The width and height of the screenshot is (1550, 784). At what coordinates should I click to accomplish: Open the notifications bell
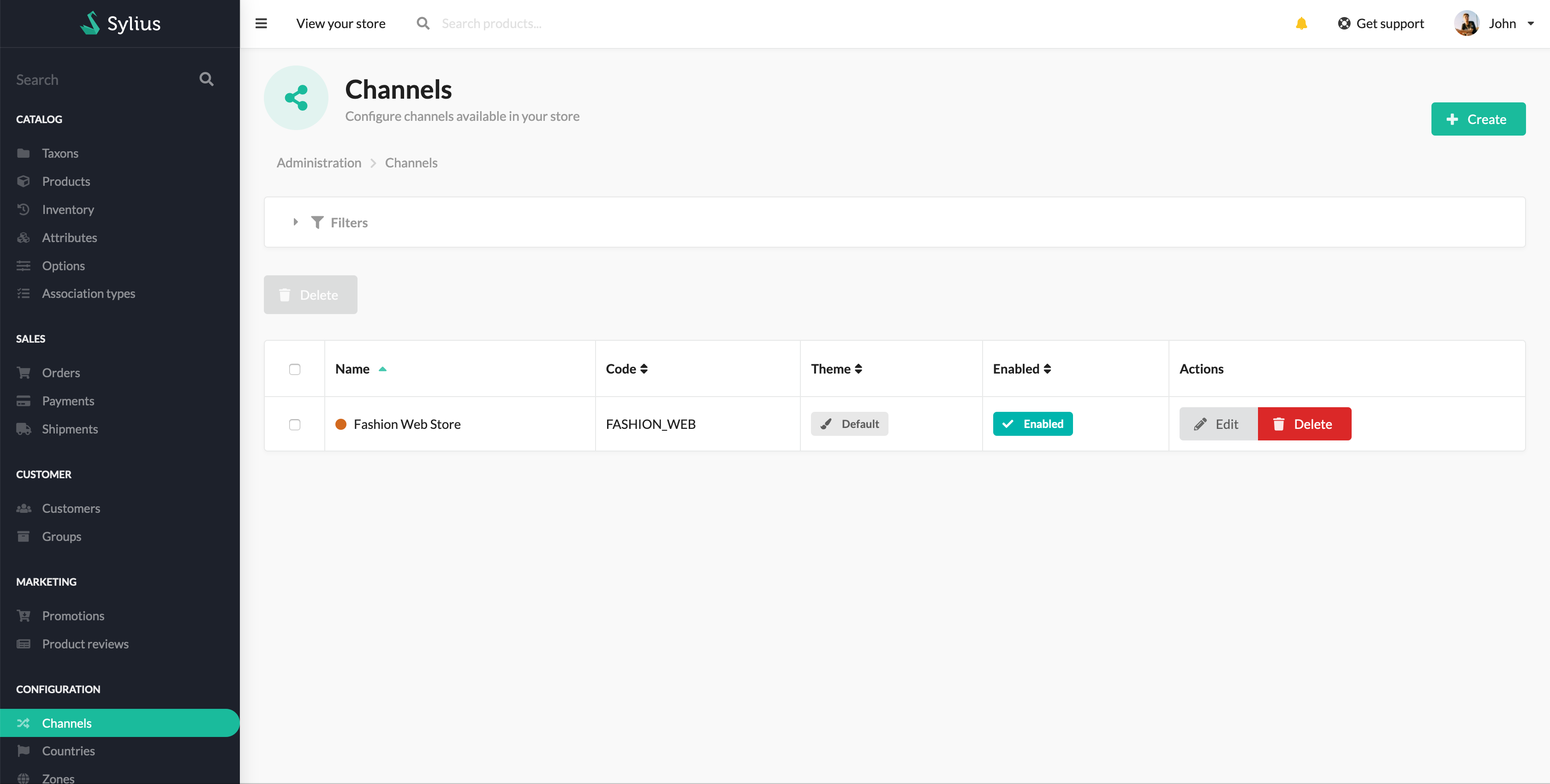(x=1301, y=24)
